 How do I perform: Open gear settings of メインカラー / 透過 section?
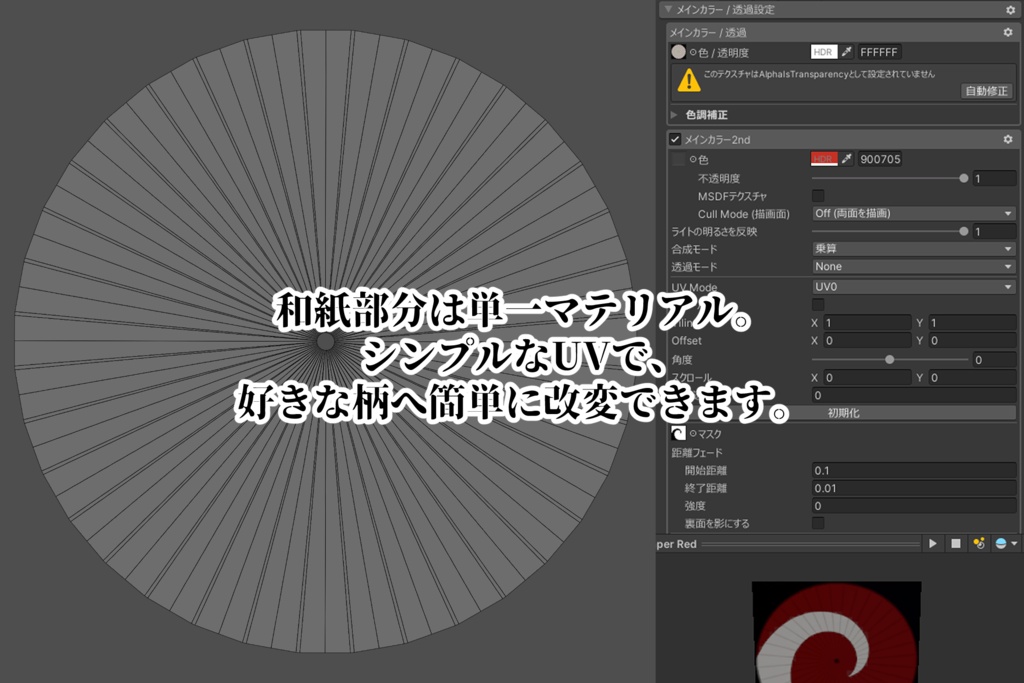1008,32
